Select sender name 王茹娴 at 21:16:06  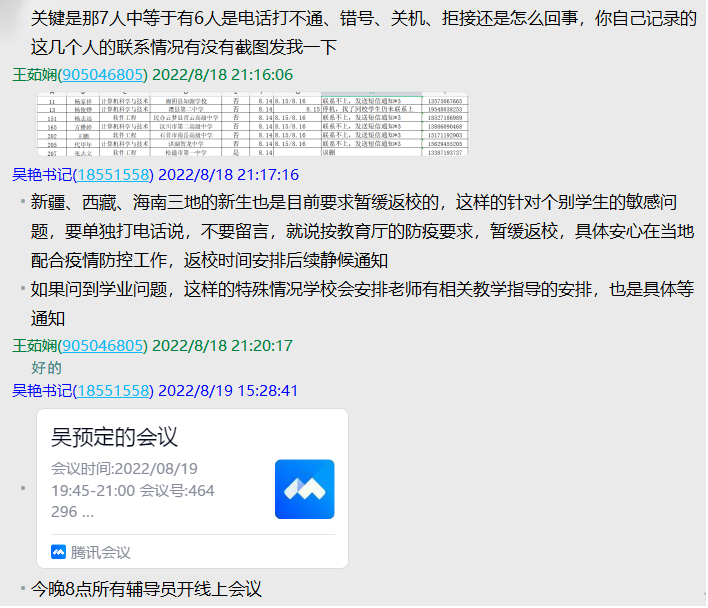coord(35,75)
